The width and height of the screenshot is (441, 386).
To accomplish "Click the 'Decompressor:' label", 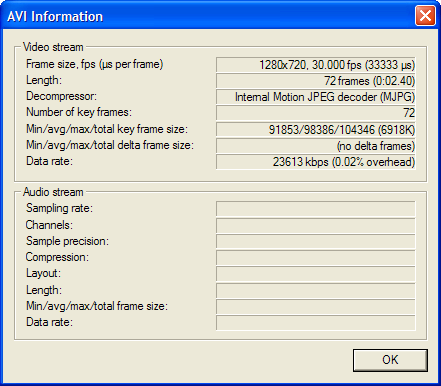I will (x=61, y=96).
